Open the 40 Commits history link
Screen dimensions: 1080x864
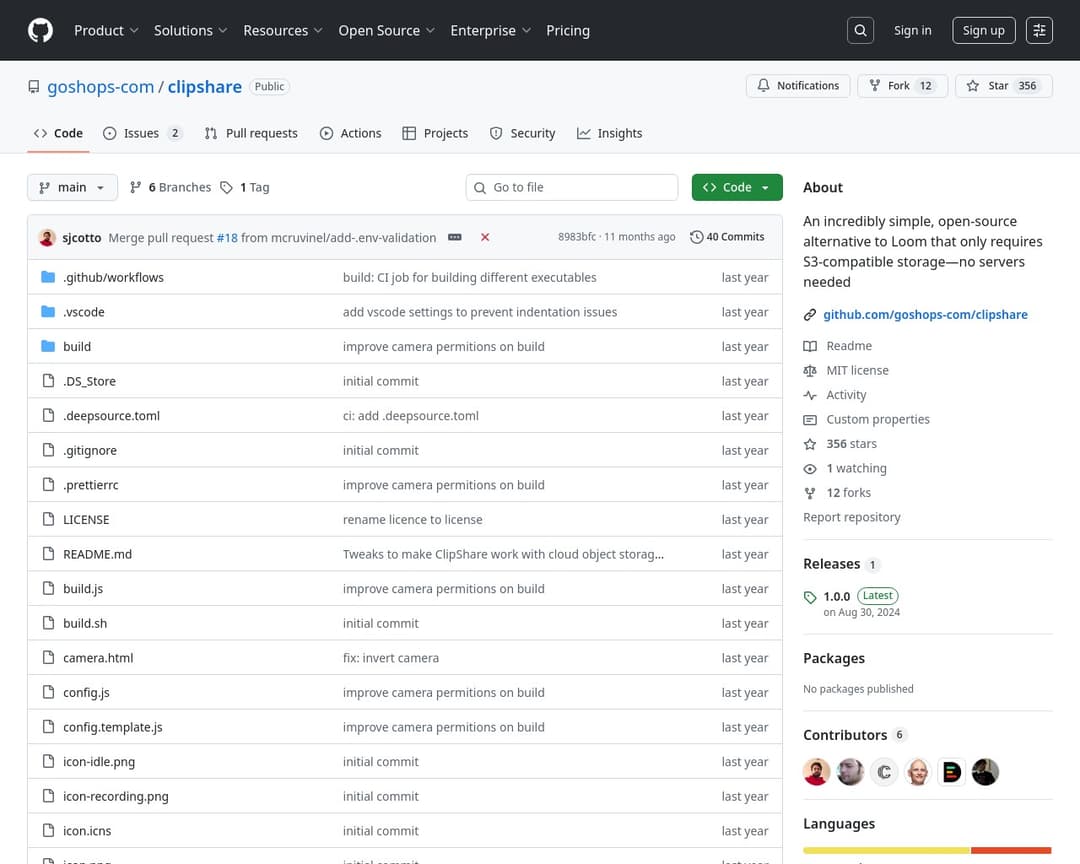point(727,237)
